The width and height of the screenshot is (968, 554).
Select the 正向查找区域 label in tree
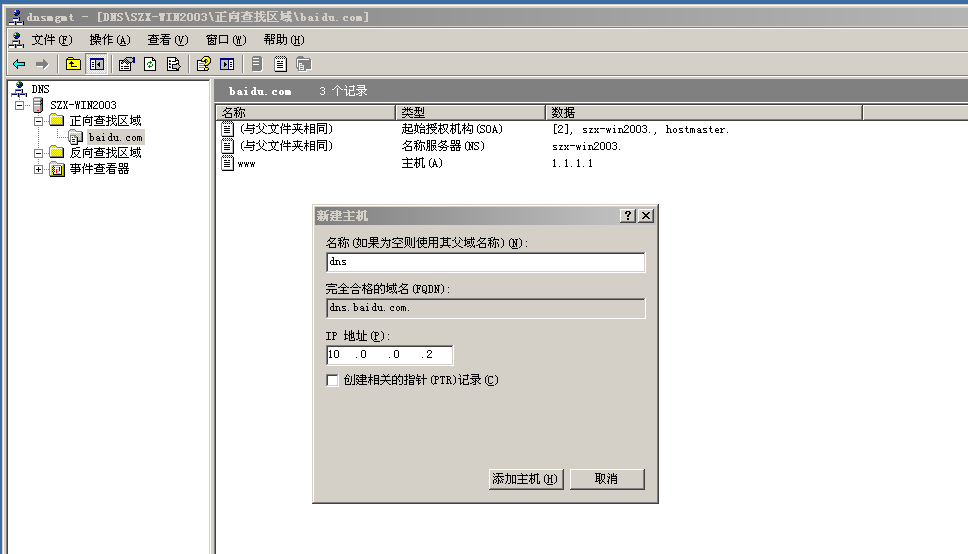106,120
